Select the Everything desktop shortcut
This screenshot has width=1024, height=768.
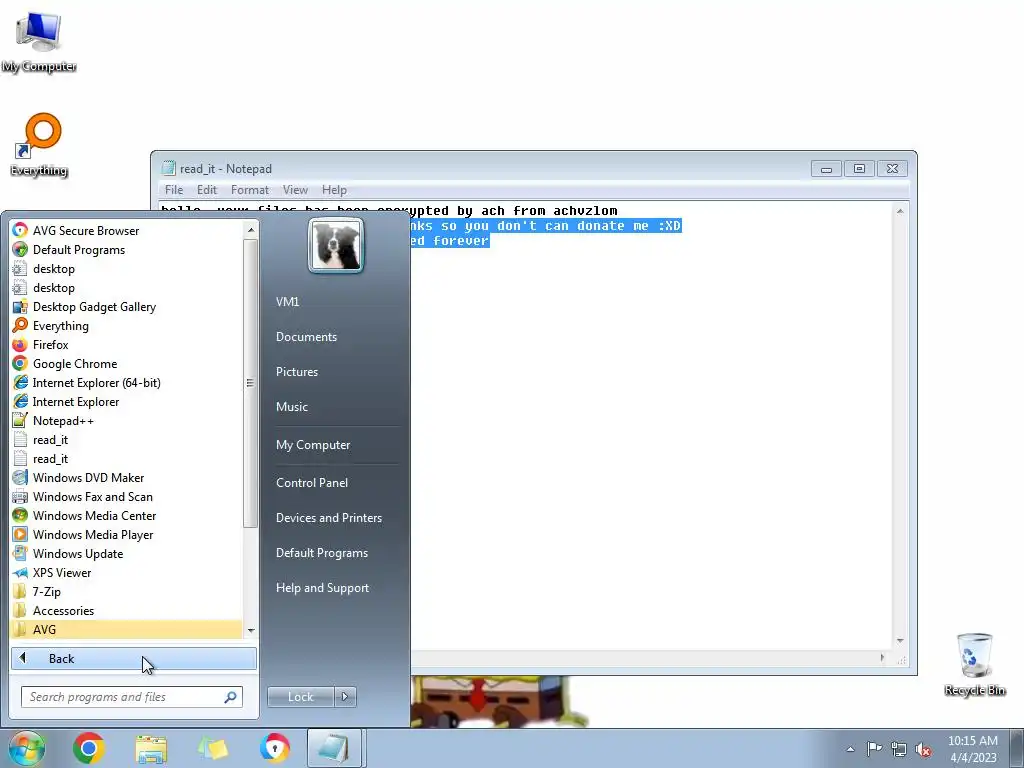[39, 145]
